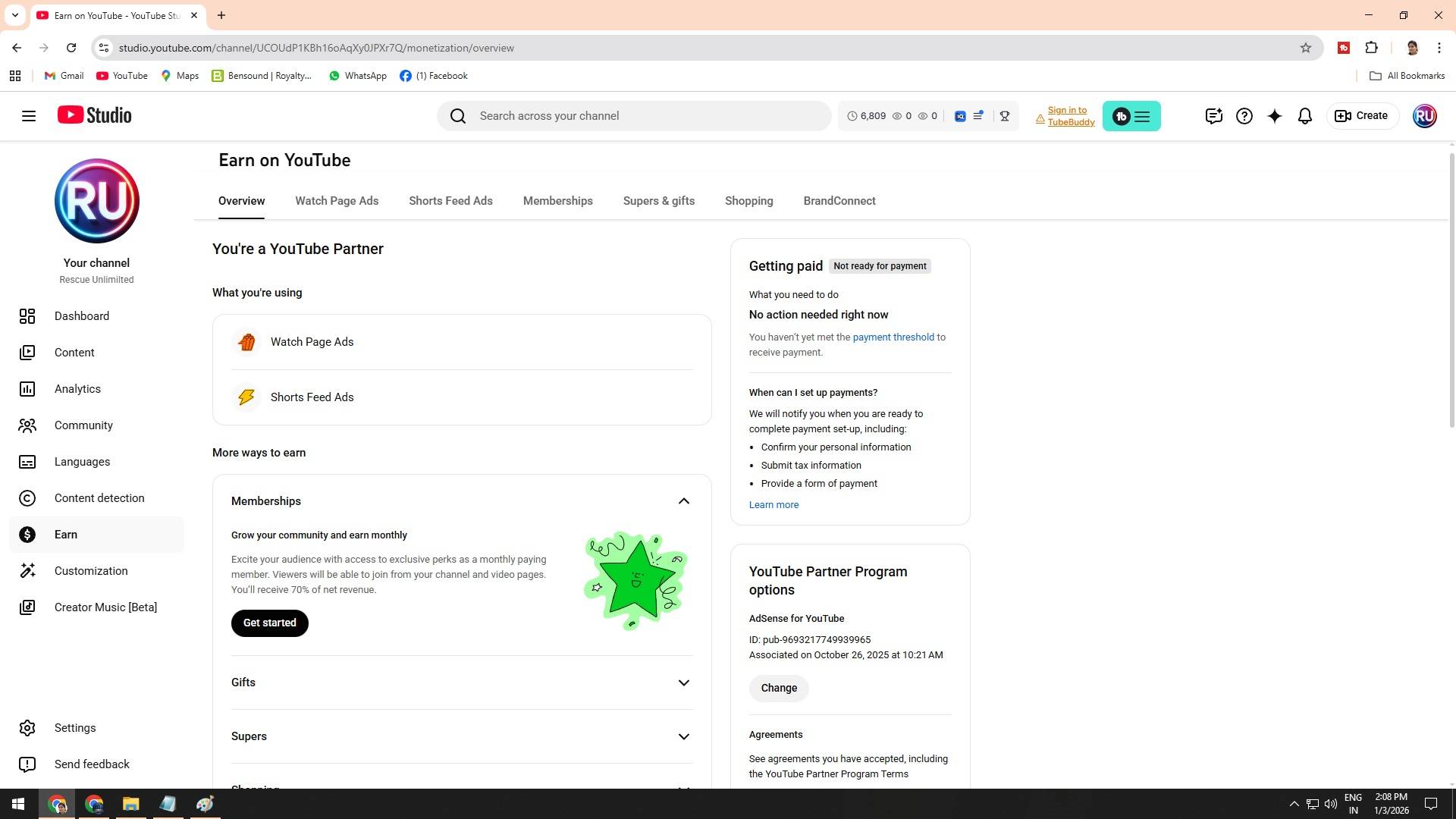Open Content detection in sidebar
Viewport: 1456px width, 819px height.
99,498
